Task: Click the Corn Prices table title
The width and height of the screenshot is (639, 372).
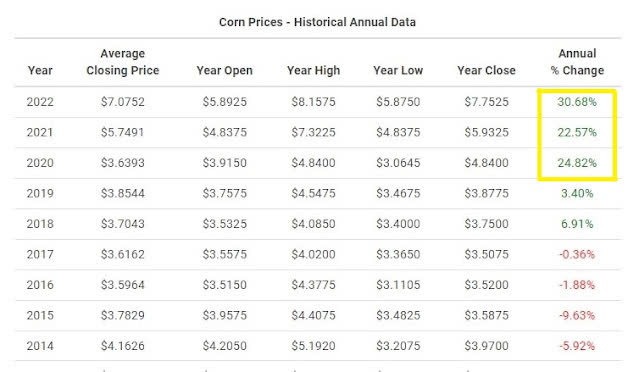Action: (317, 22)
